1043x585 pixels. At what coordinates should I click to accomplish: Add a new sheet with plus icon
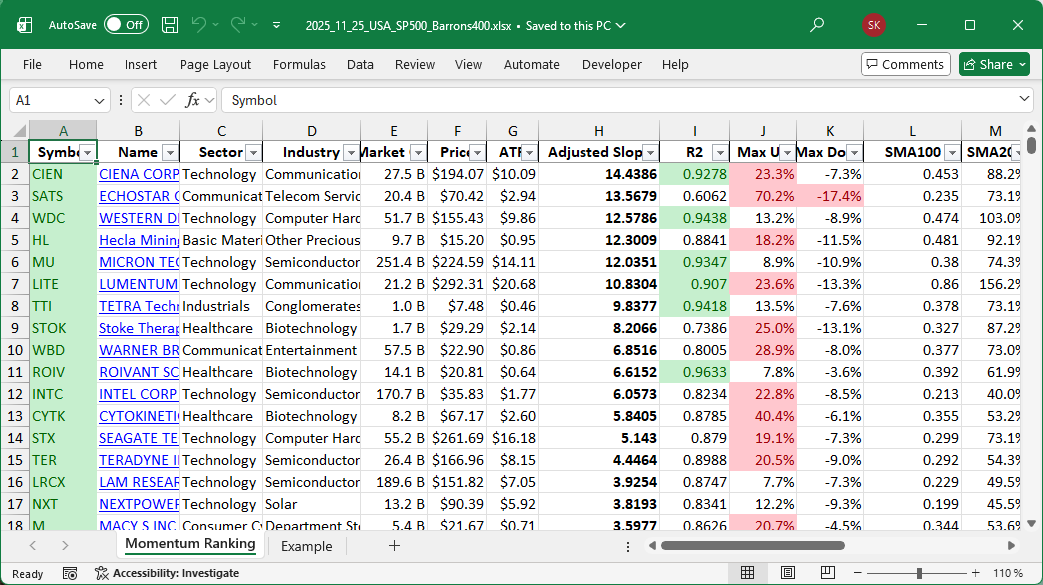coord(394,546)
